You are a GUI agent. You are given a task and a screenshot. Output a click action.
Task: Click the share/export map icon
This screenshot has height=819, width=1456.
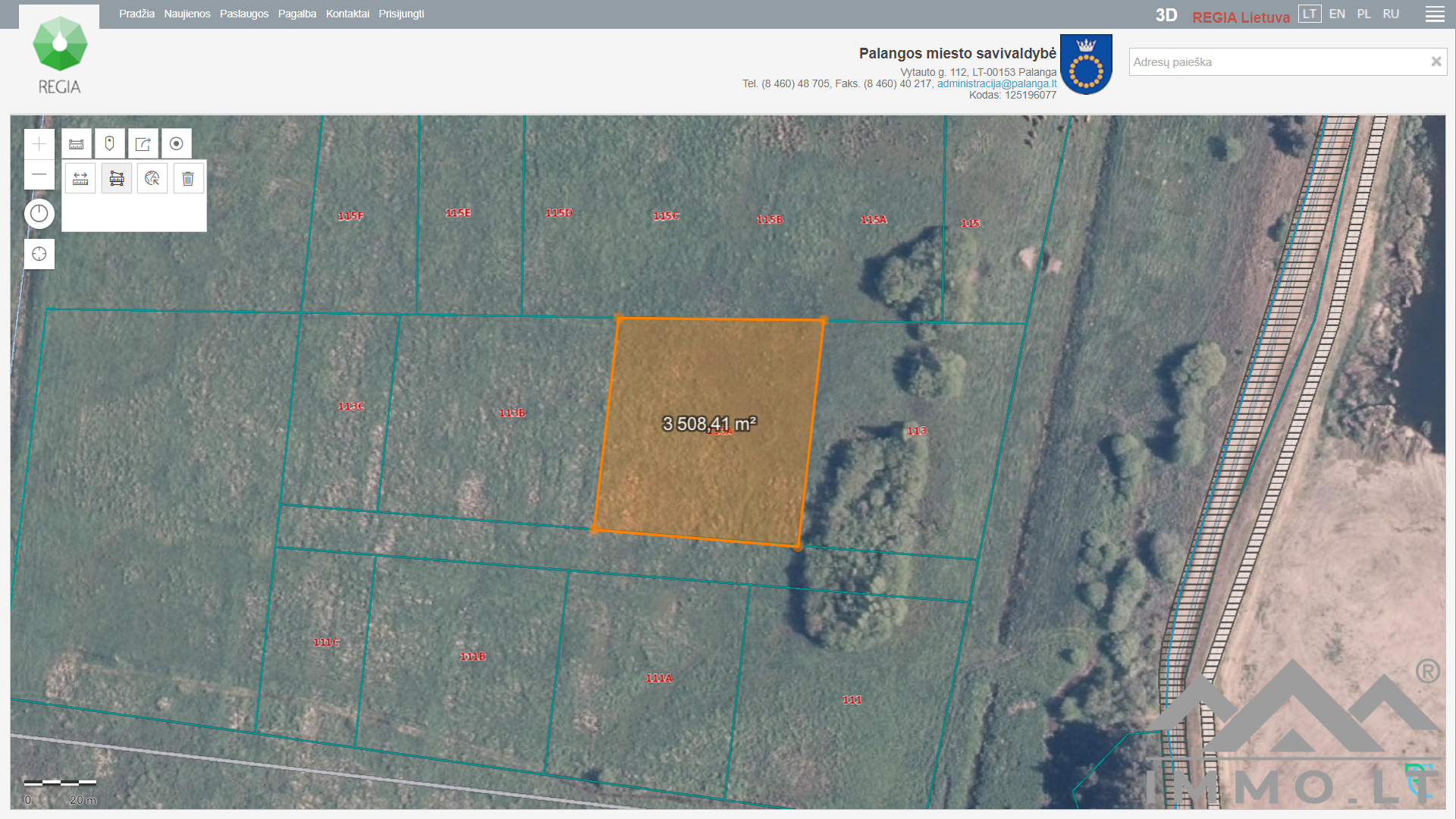coord(143,144)
